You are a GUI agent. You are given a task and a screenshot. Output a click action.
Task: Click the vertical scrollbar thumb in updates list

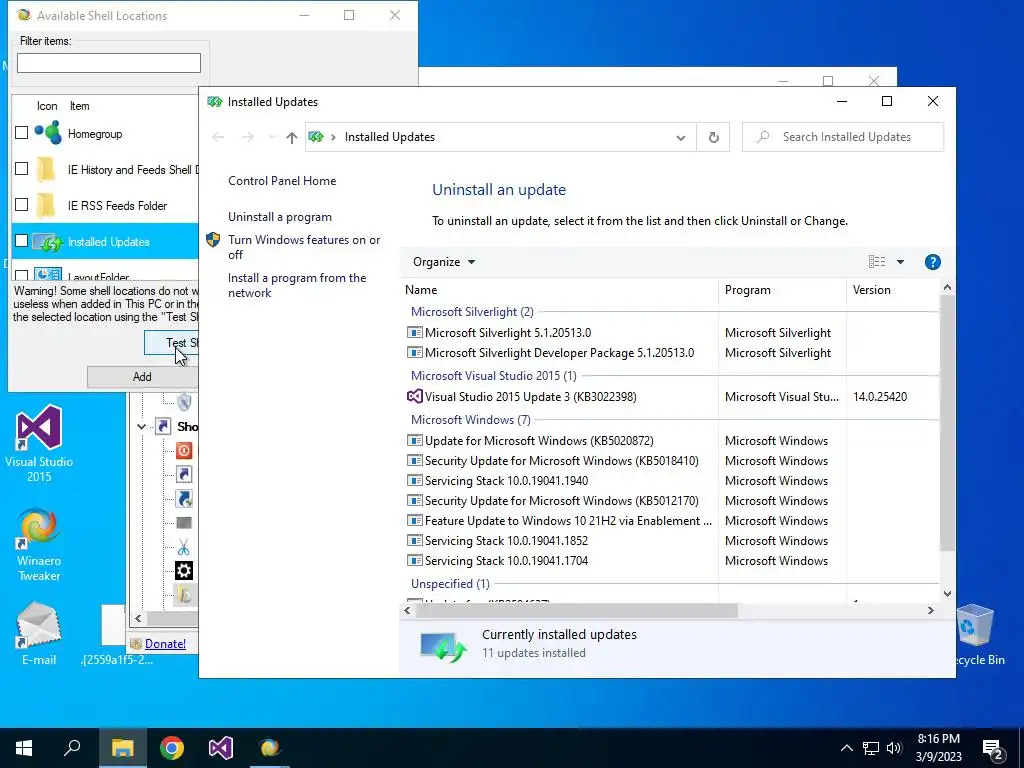click(947, 423)
